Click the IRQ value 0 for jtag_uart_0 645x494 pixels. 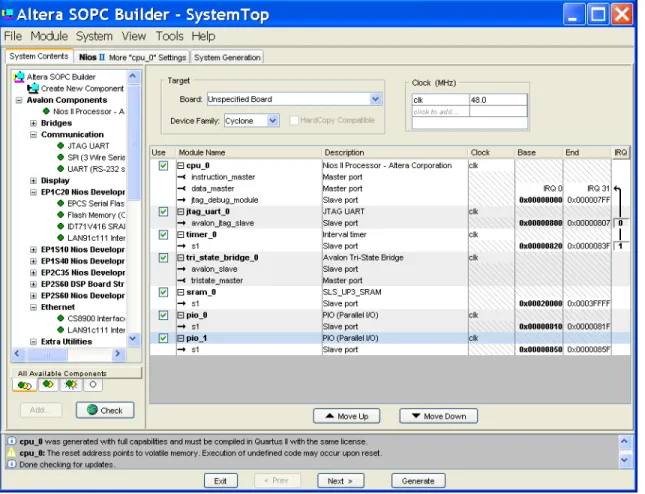tap(620, 223)
